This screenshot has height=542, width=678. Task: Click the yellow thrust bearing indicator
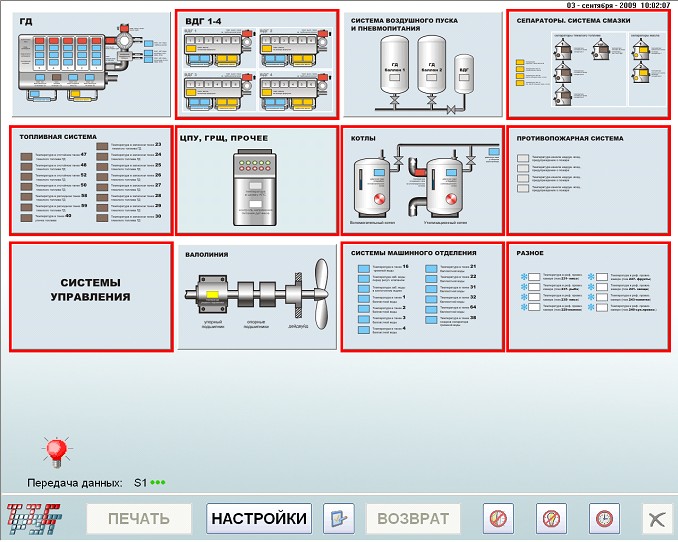tap(212, 295)
